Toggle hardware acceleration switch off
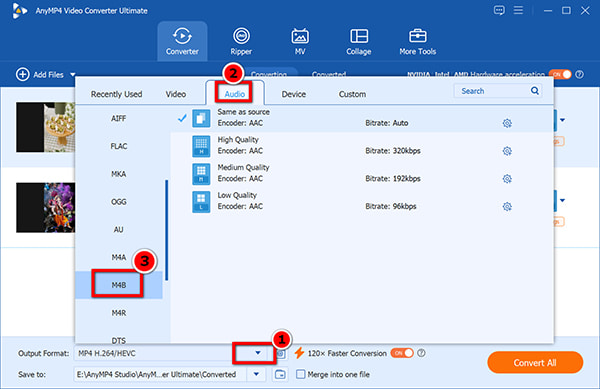 point(560,74)
